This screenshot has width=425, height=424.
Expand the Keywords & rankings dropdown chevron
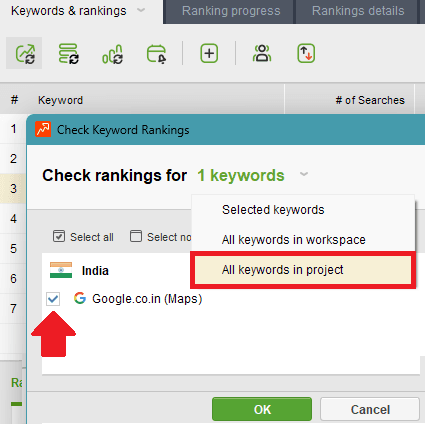pos(141,10)
